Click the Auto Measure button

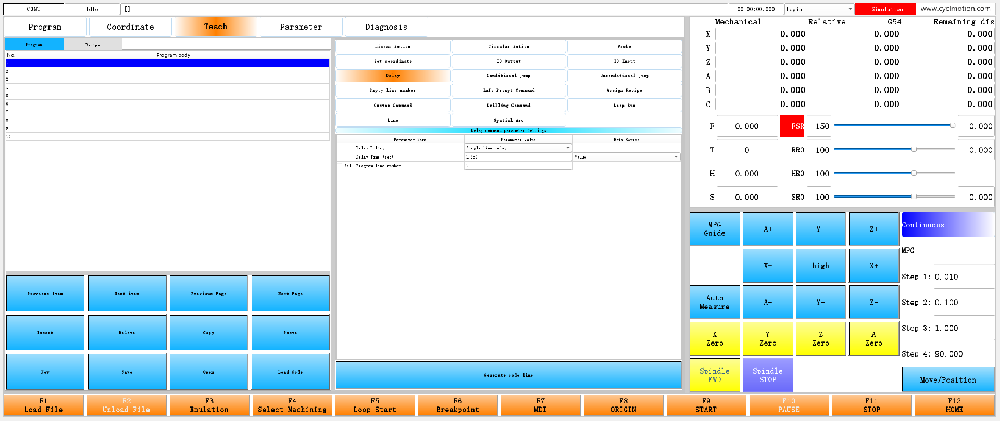point(715,302)
